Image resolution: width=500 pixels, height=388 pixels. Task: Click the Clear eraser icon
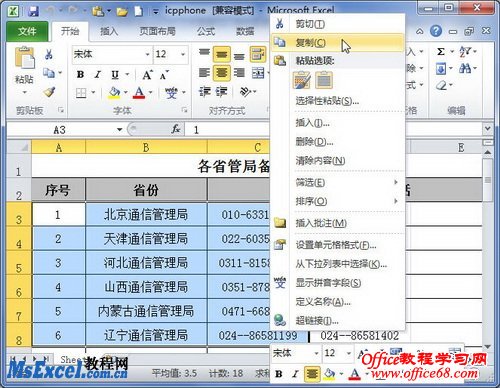click(x=441, y=85)
